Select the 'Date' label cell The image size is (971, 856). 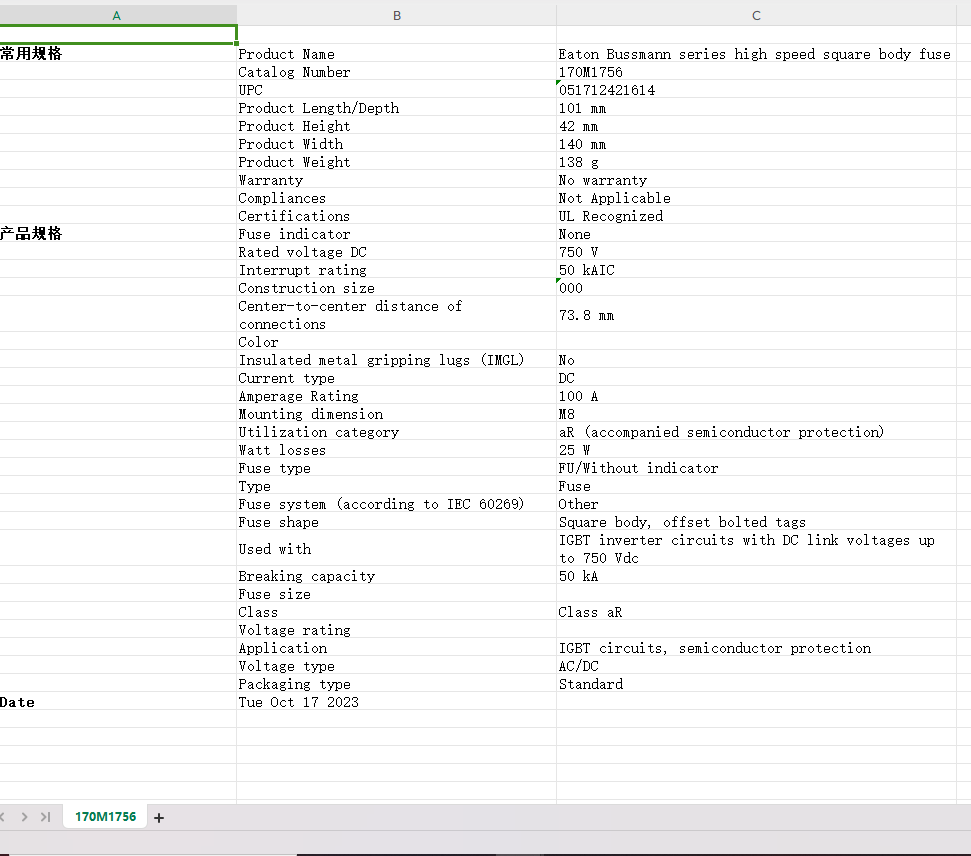[x=118, y=702]
